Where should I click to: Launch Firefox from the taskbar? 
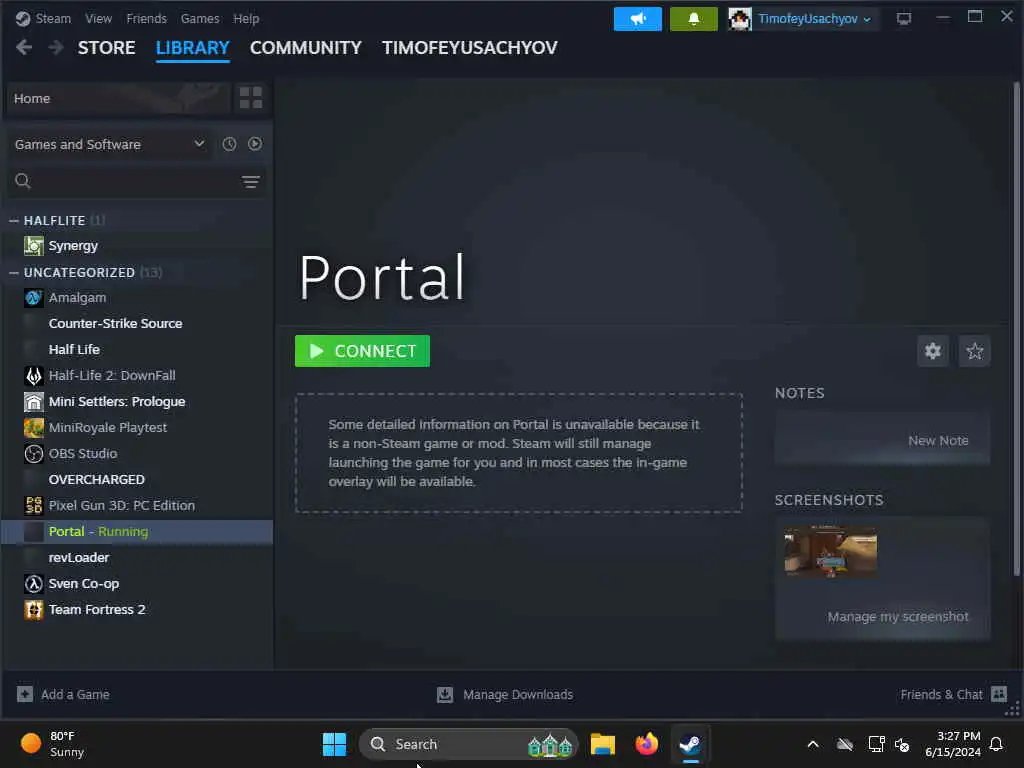coord(647,744)
